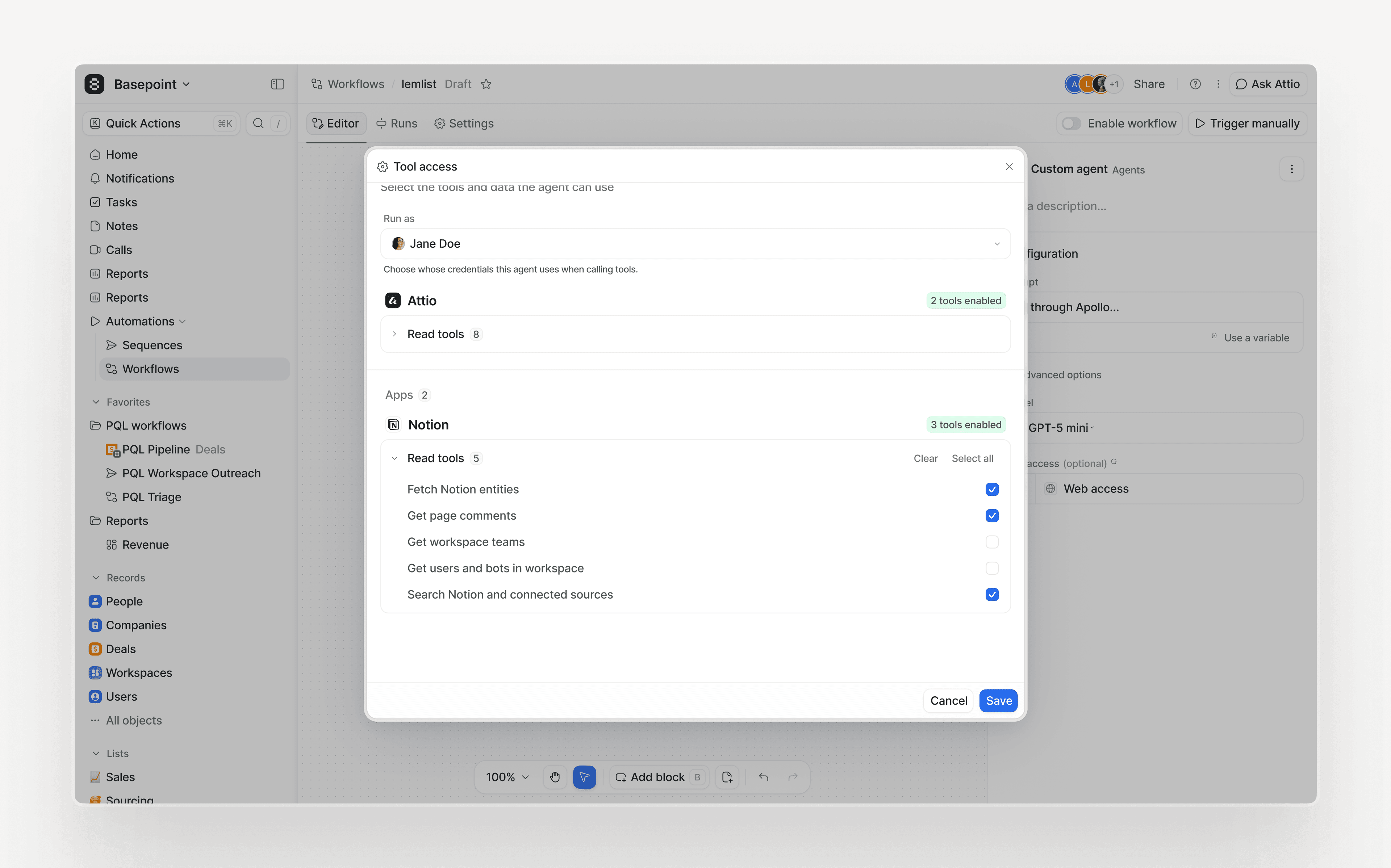Click the People records icon
Image resolution: width=1391 pixels, height=868 pixels.
click(95, 601)
